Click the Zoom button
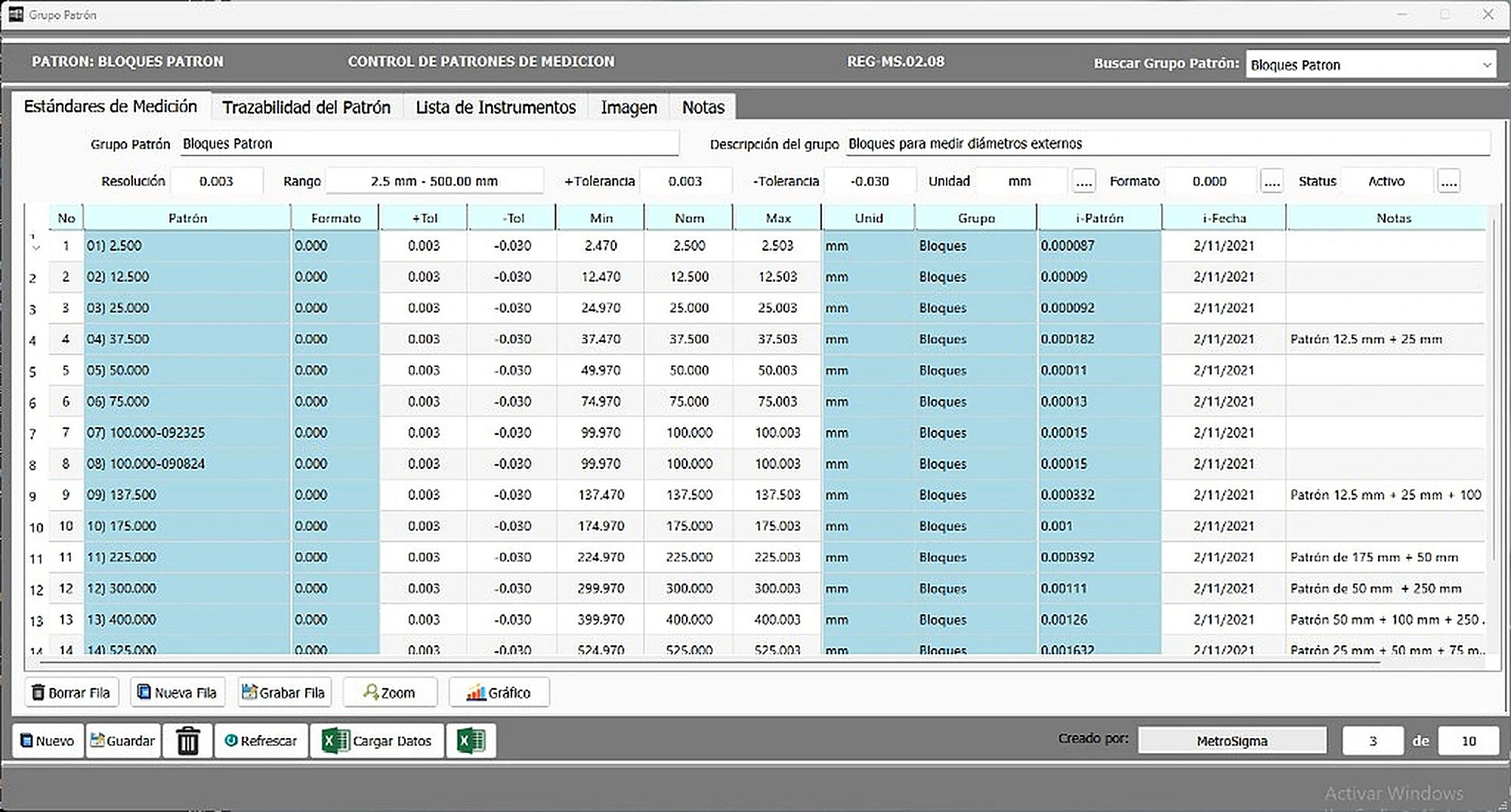Viewport: 1511px width, 812px height. click(390, 693)
